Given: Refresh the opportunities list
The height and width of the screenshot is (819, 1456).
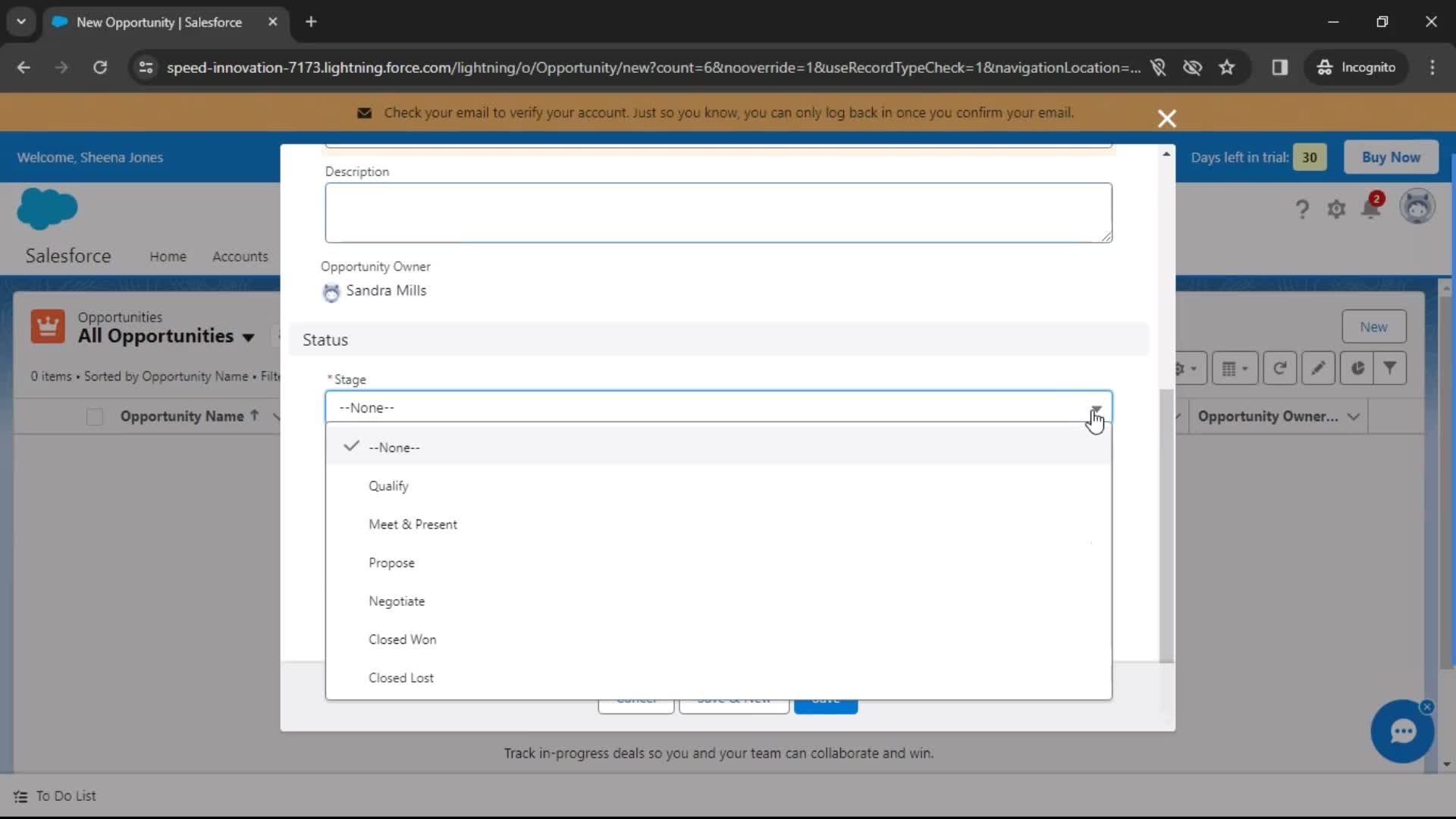Looking at the screenshot, I should click(1279, 369).
